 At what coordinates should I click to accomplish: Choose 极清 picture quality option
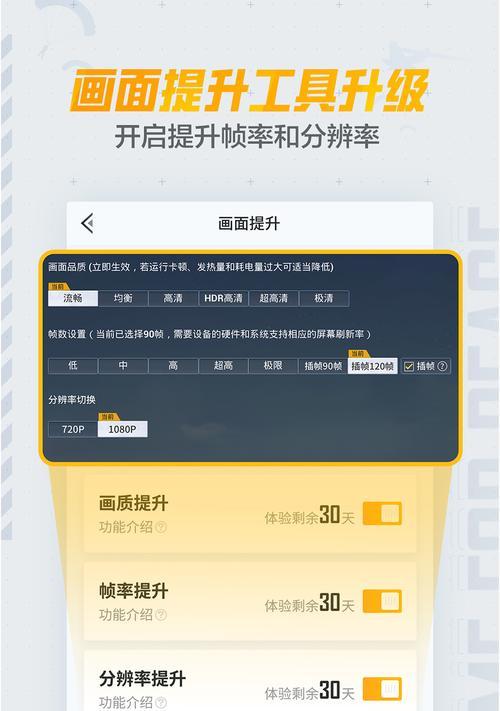324,298
